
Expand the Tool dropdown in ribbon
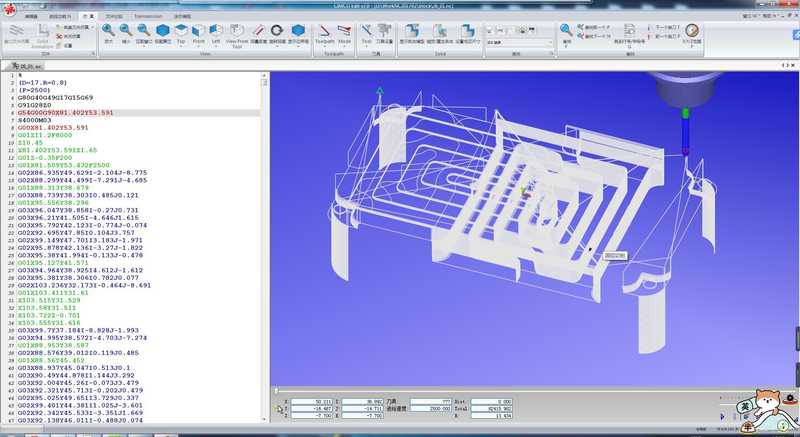coord(367,33)
